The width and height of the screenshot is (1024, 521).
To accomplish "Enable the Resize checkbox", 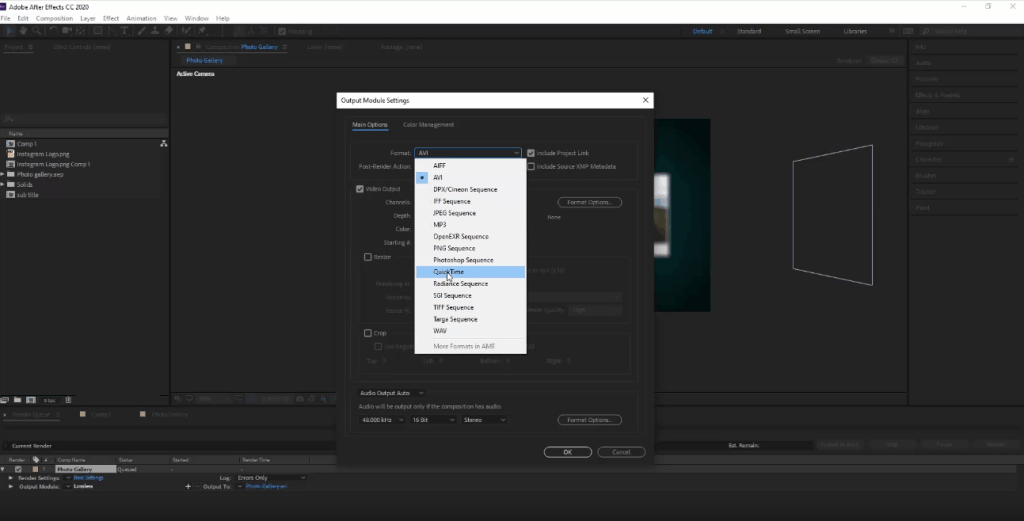I will point(368,257).
